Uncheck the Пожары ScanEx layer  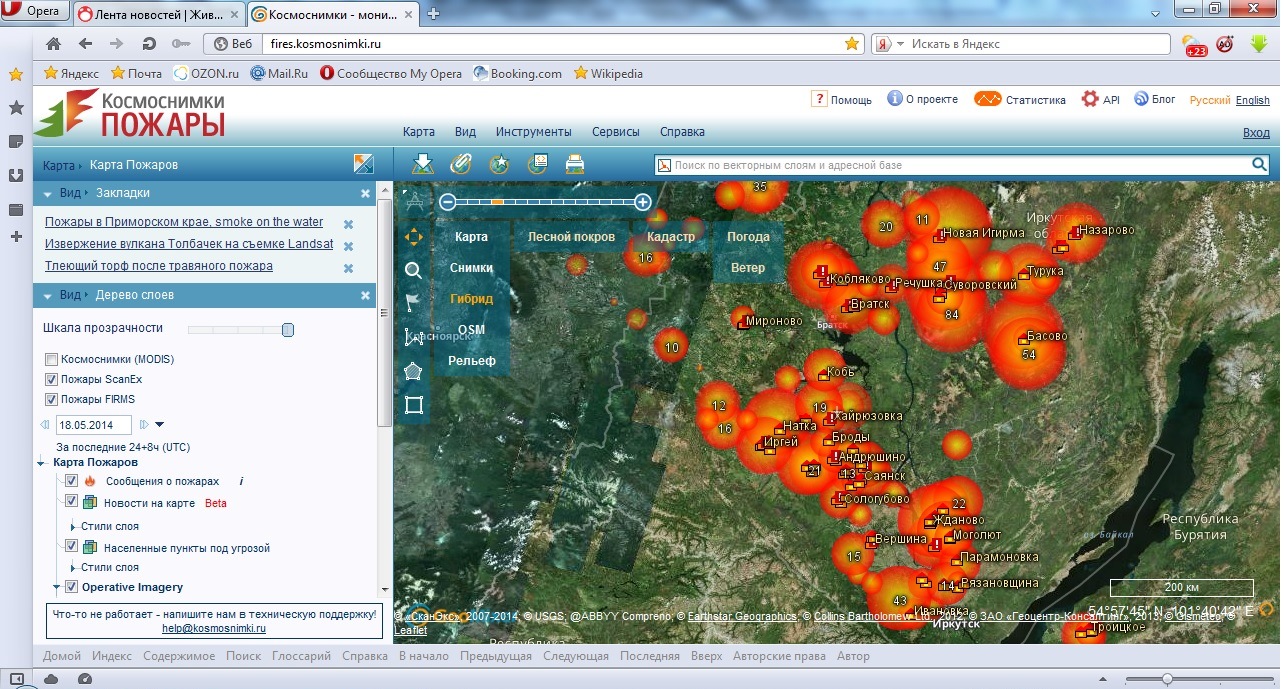click(52, 379)
